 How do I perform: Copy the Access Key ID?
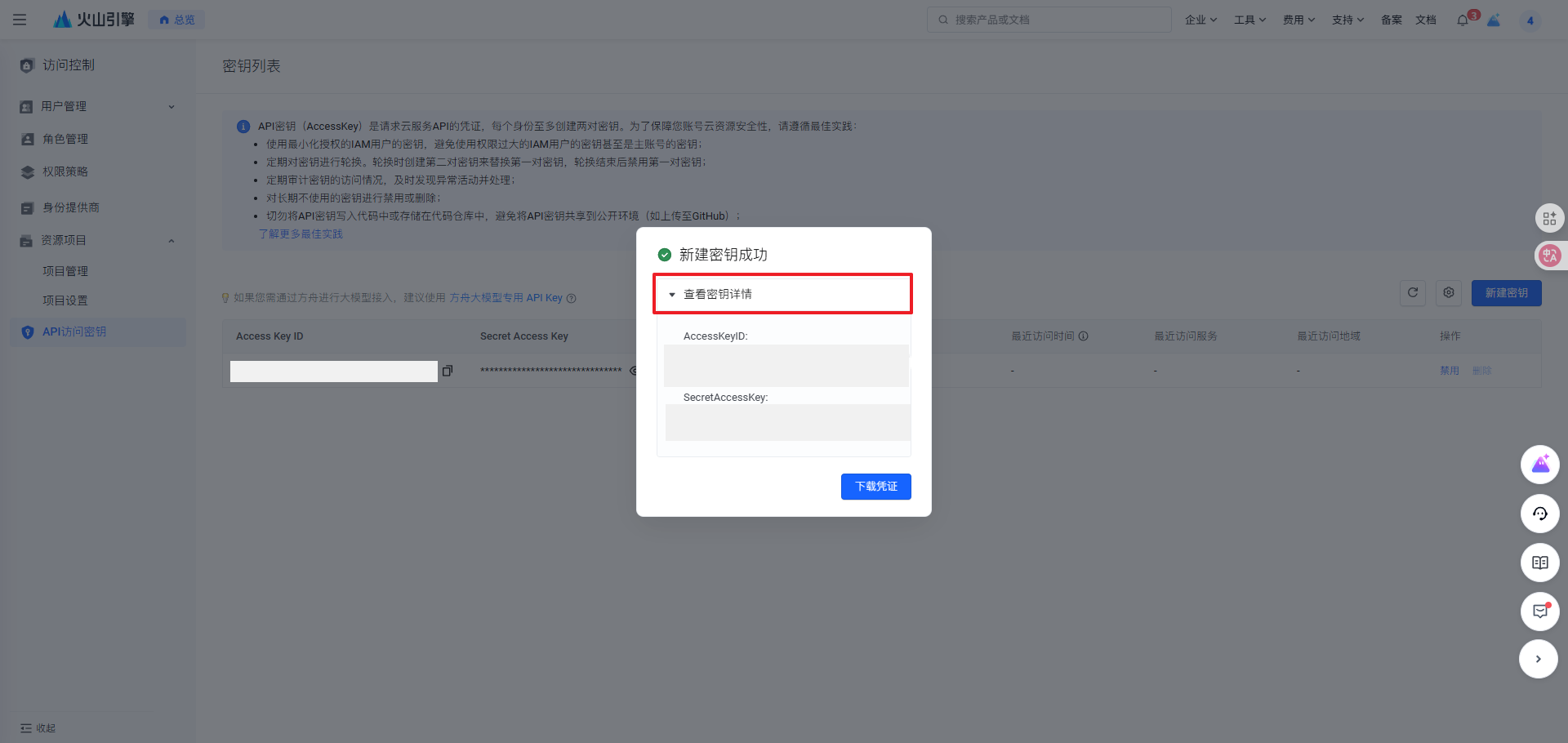(x=447, y=371)
